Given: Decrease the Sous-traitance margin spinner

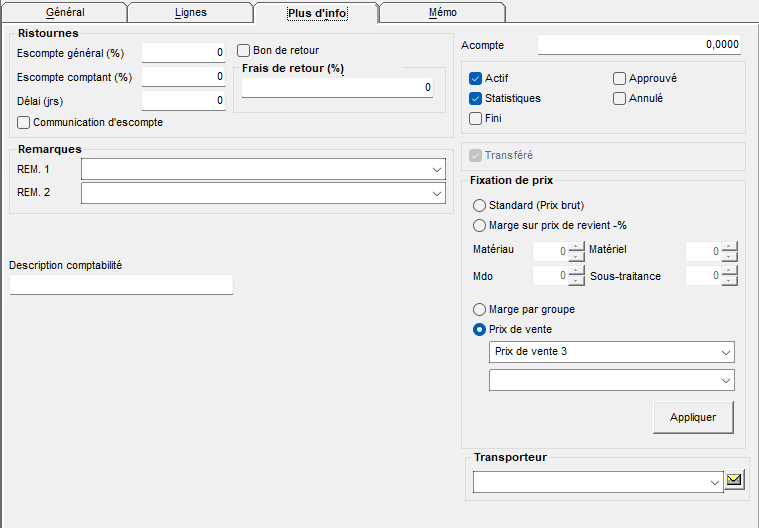Looking at the screenshot, I should coord(729,281).
